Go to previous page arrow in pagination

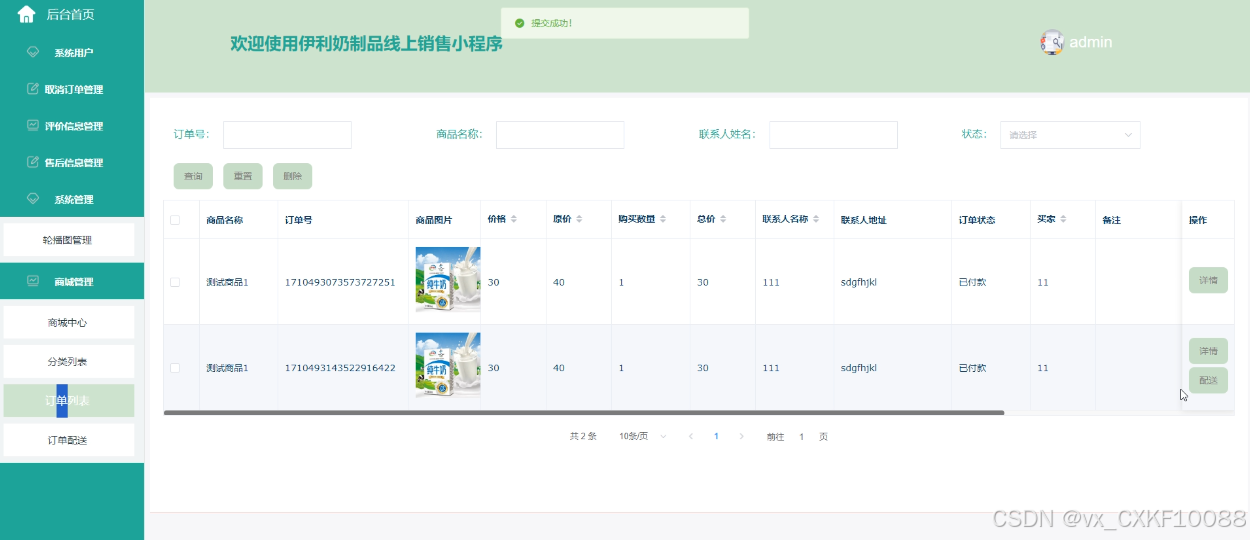690,436
